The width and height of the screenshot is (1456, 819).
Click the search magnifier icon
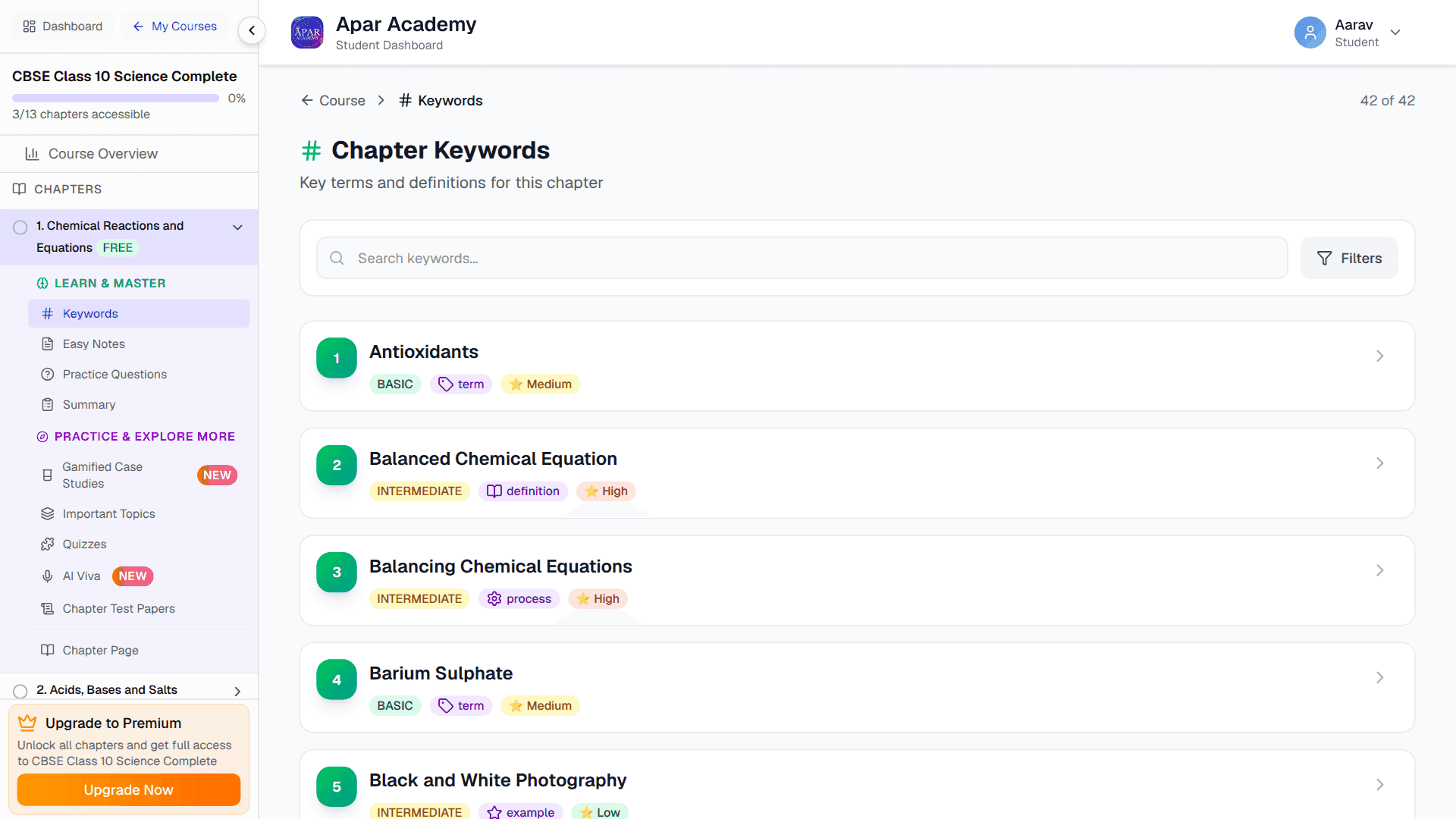click(337, 259)
